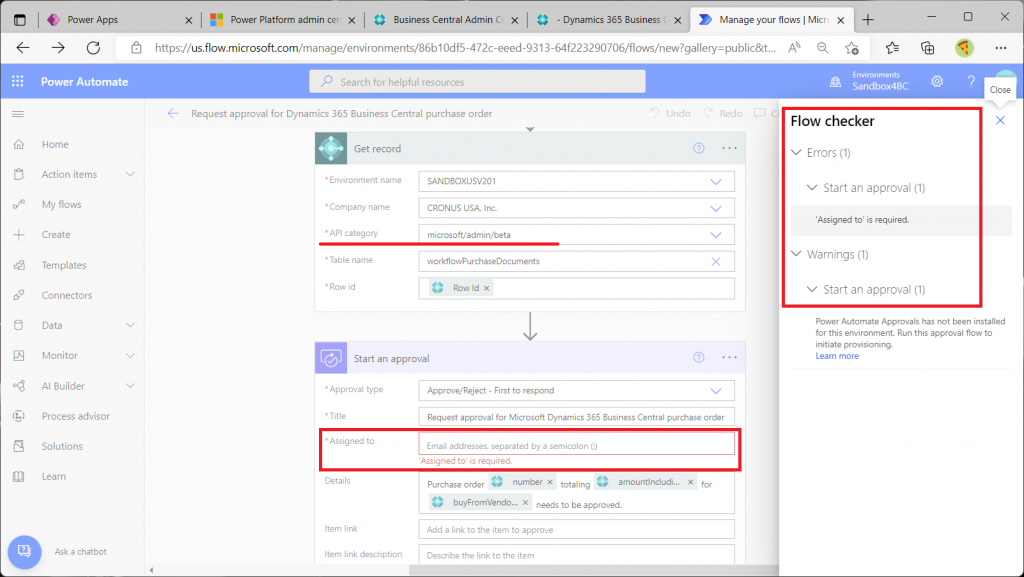Collapse Start an approval under Warnings
The height and width of the screenshot is (577, 1024).
[x=812, y=289]
